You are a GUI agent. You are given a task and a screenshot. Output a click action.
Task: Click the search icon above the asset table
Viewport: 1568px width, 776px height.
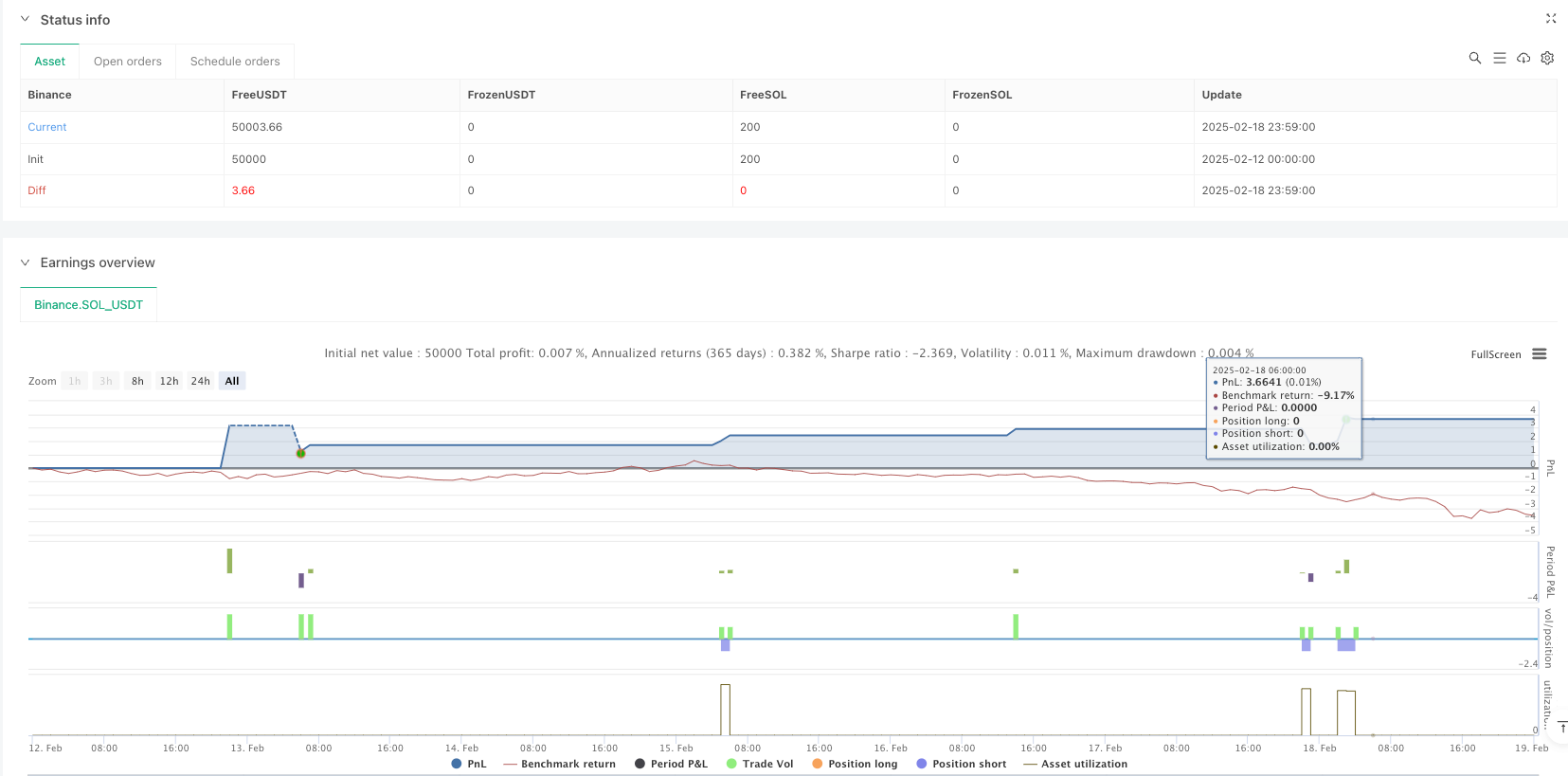[1474, 58]
